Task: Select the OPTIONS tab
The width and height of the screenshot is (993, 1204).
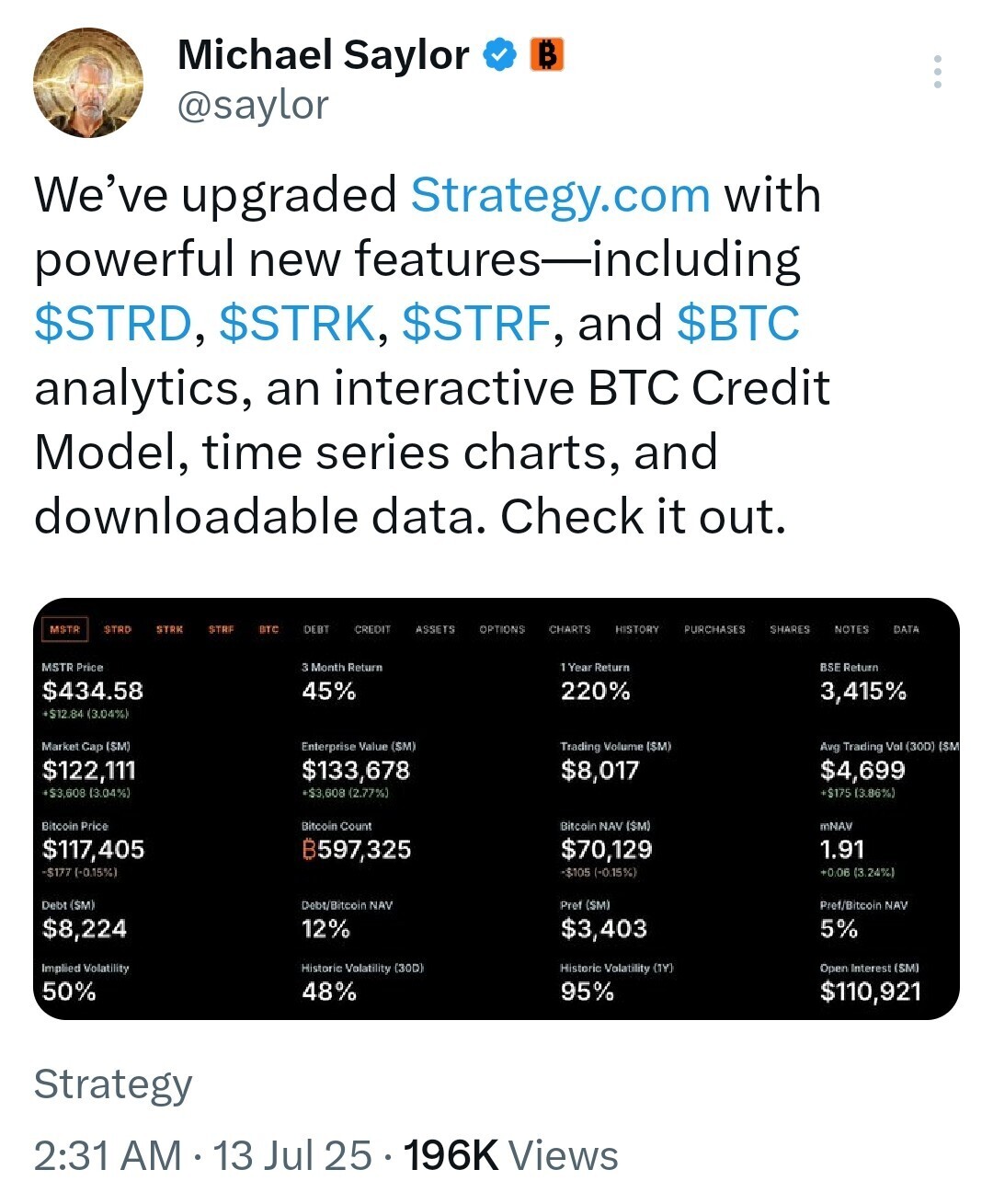Action: pyautogui.click(x=502, y=630)
